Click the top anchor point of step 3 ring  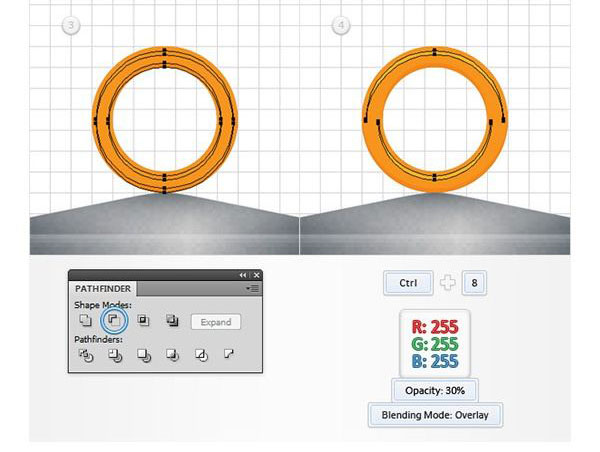165,51
